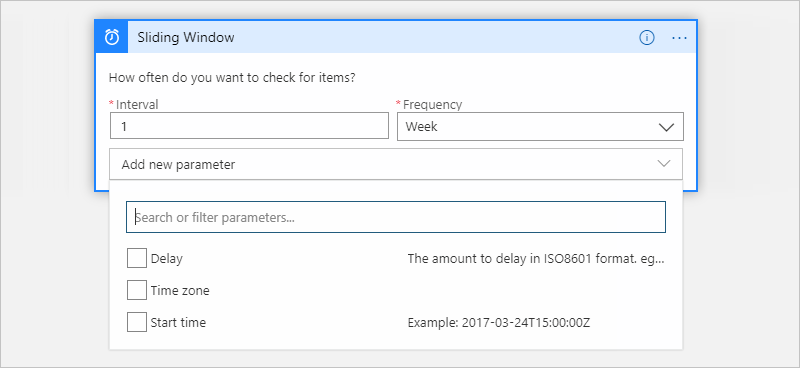Click the Start time example timestamp text
Image resolution: width=800 pixels, height=368 pixels.
(x=499, y=323)
